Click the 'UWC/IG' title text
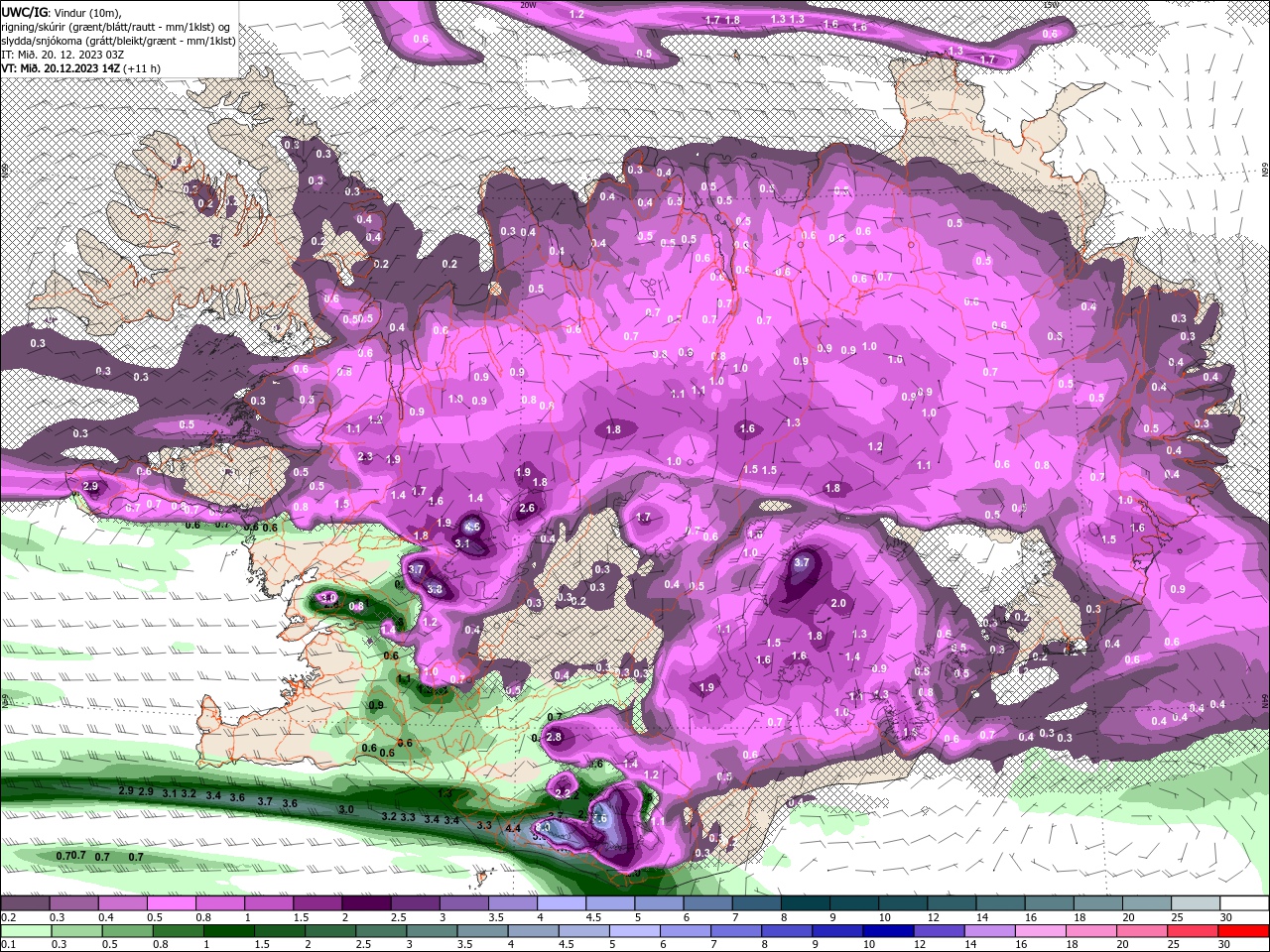 tap(25, 11)
